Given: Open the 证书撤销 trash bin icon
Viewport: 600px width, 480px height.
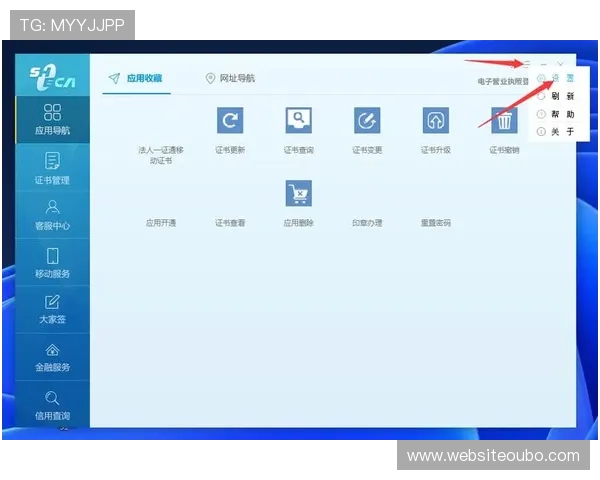Looking at the screenshot, I should click(504, 120).
